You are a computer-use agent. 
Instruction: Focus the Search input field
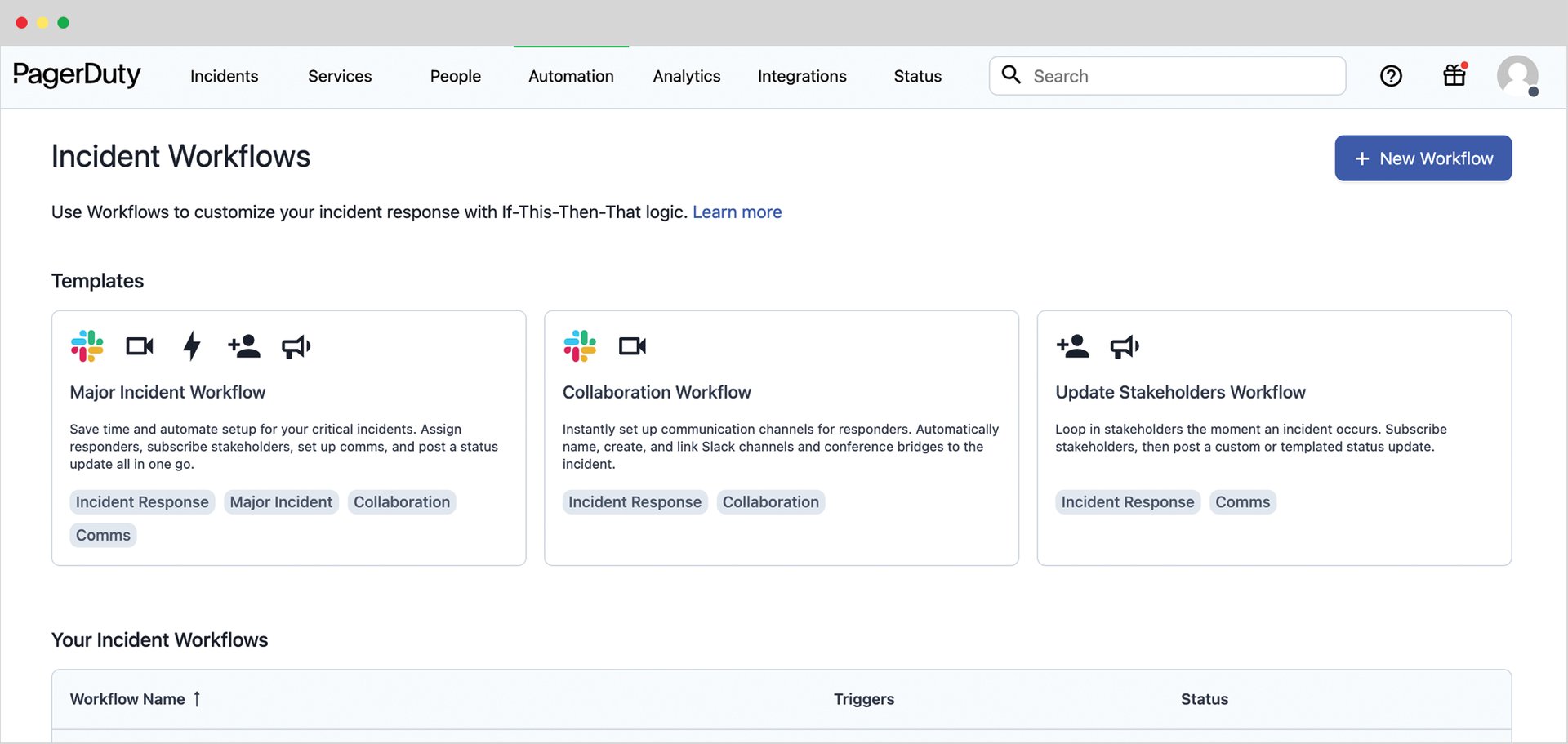(1167, 76)
